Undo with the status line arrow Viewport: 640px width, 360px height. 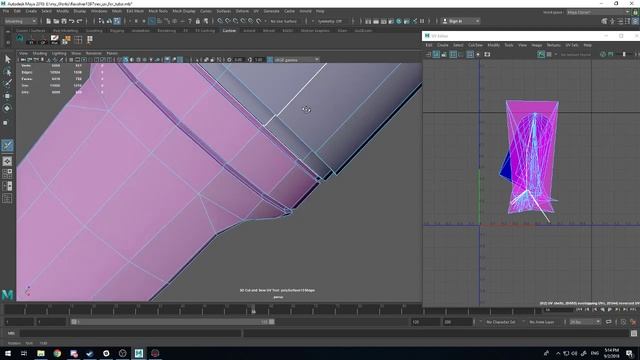72,21
